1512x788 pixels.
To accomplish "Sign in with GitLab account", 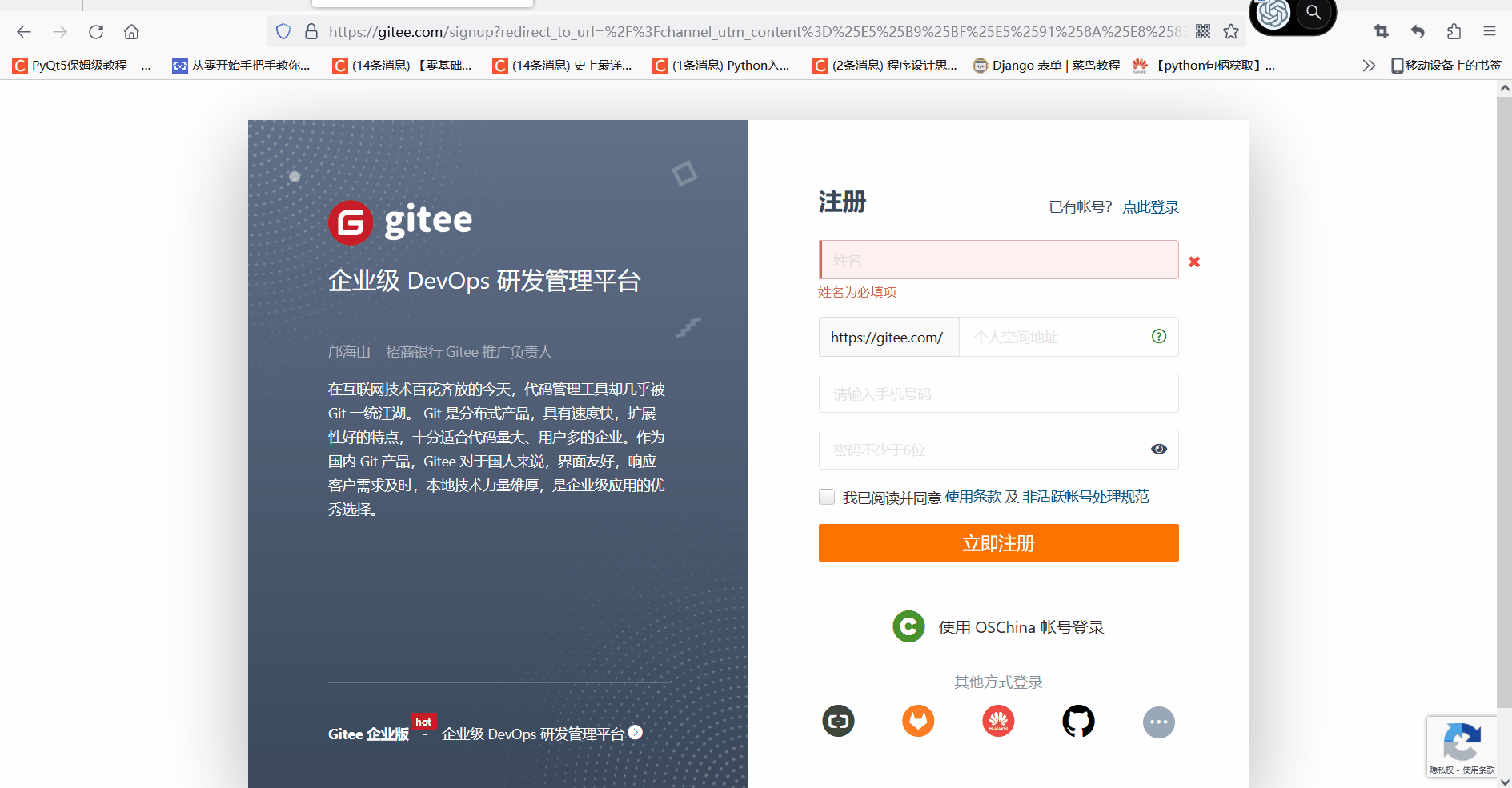I will point(918,721).
